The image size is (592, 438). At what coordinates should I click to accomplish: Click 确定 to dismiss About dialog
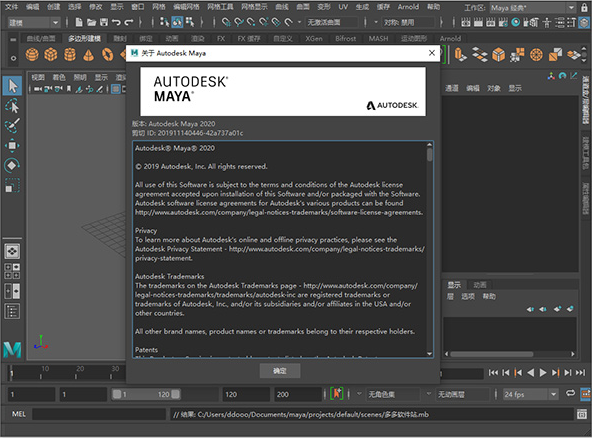280,371
